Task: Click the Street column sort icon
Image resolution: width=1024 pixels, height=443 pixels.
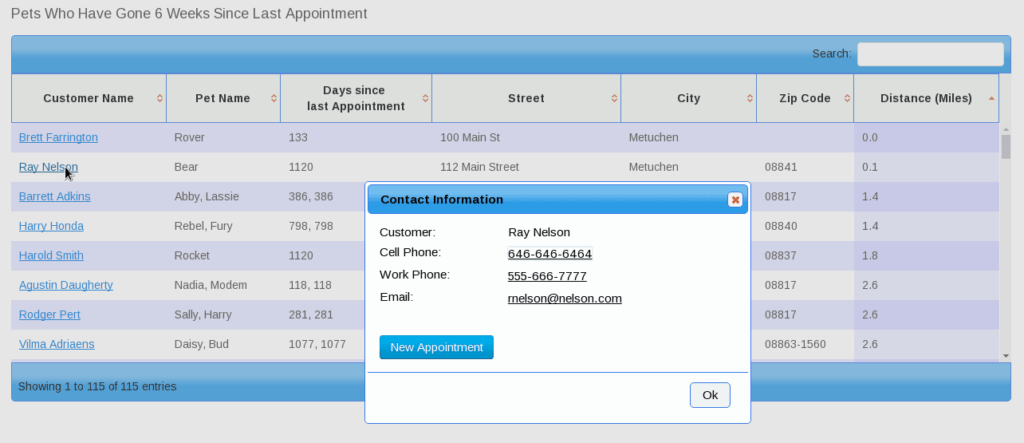Action: pos(615,98)
